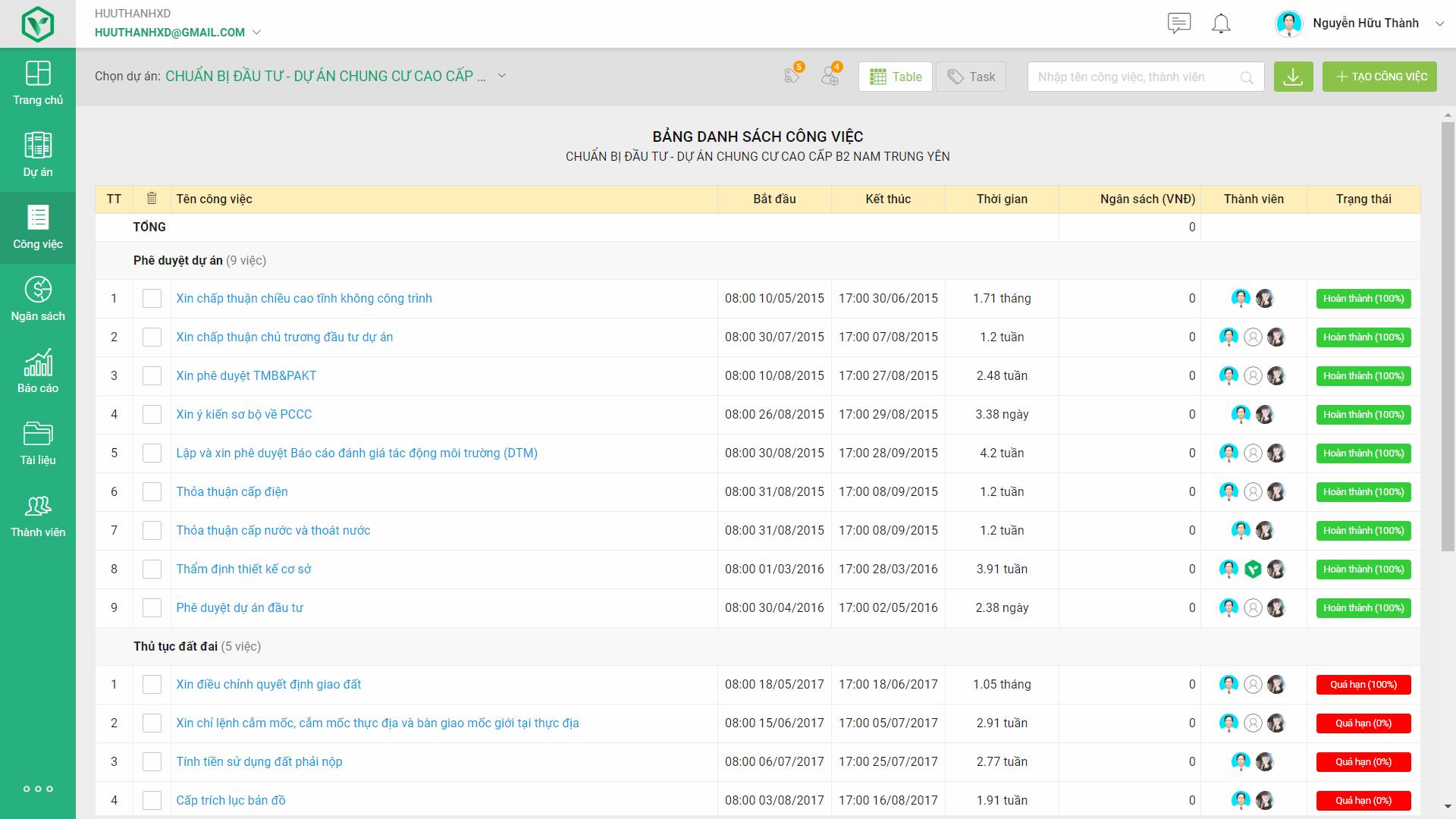Open the three-dots more menu in sidebar
The image size is (1456, 819).
coord(38,789)
